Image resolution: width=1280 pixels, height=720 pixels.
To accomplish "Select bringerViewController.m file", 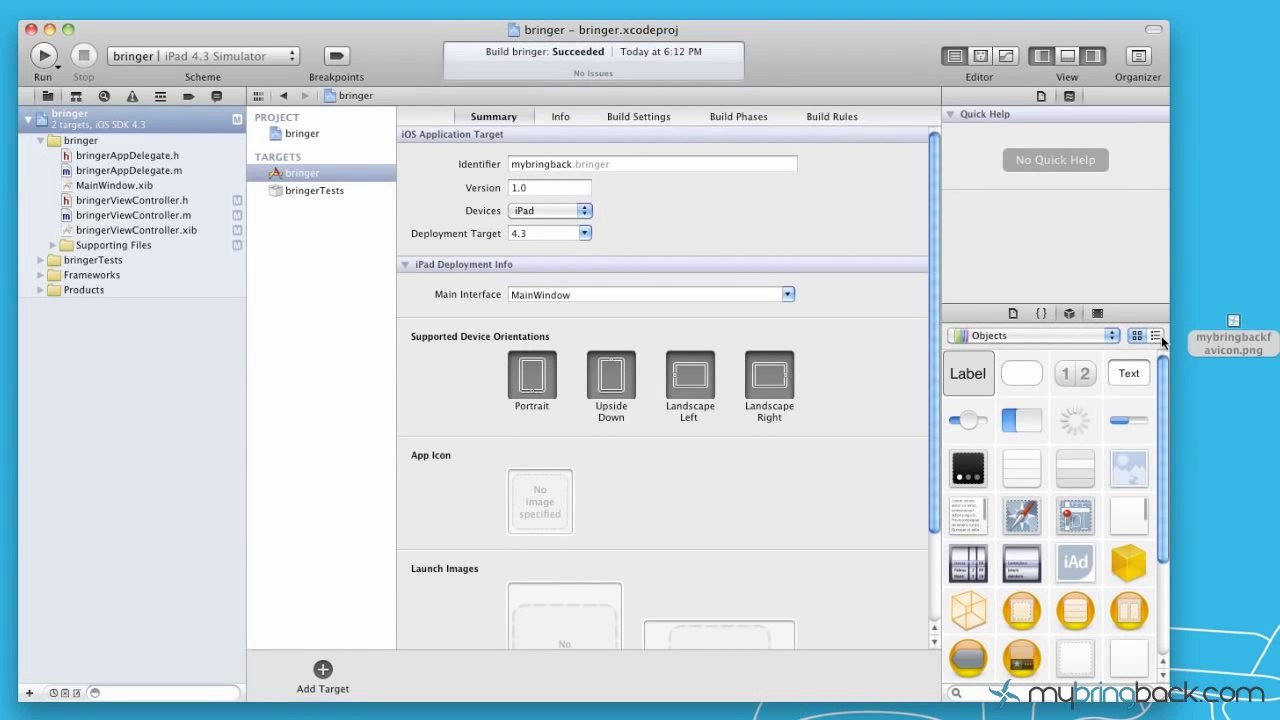I will click(133, 215).
